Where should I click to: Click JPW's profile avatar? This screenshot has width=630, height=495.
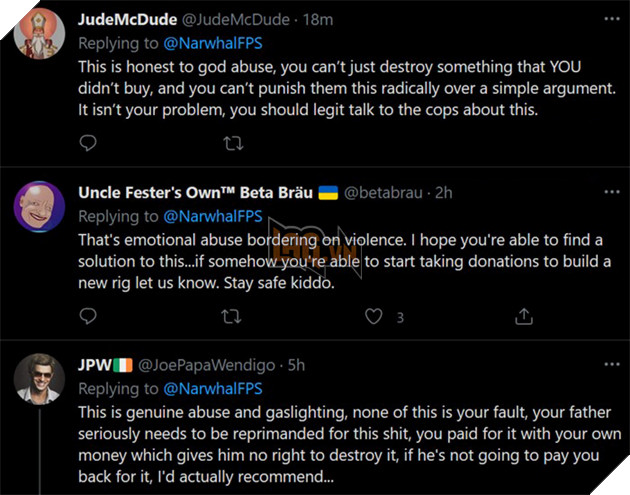[x=39, y=380]
